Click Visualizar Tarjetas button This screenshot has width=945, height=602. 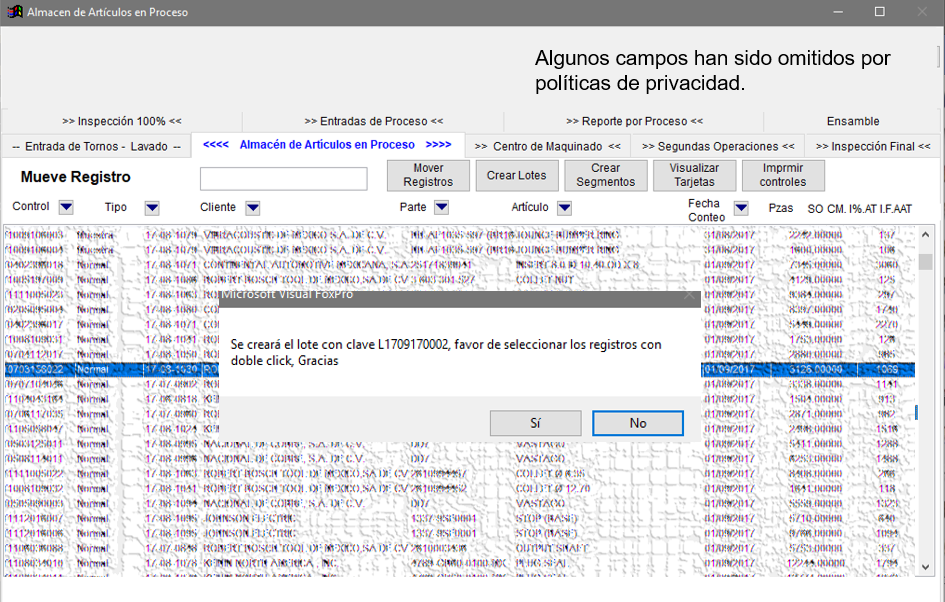pos(693,175)
